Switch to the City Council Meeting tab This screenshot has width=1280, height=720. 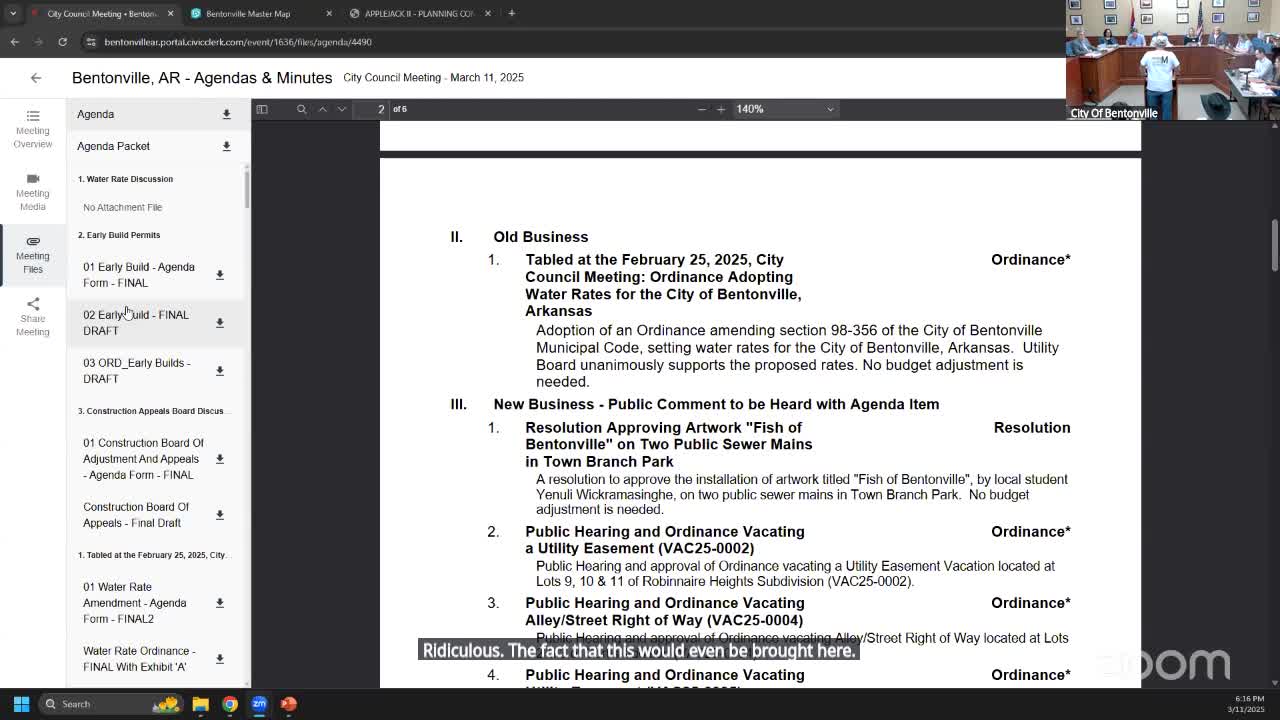tap(102, 14)
